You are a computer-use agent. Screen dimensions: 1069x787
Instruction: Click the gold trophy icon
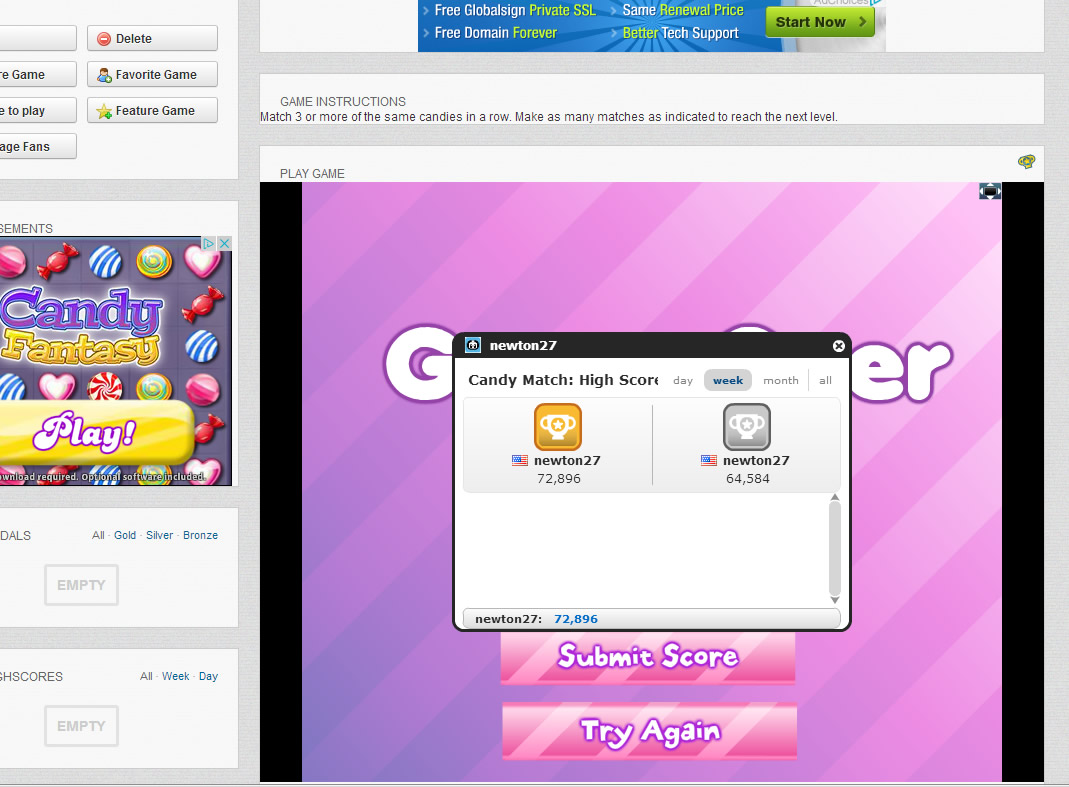pos(557,427)
